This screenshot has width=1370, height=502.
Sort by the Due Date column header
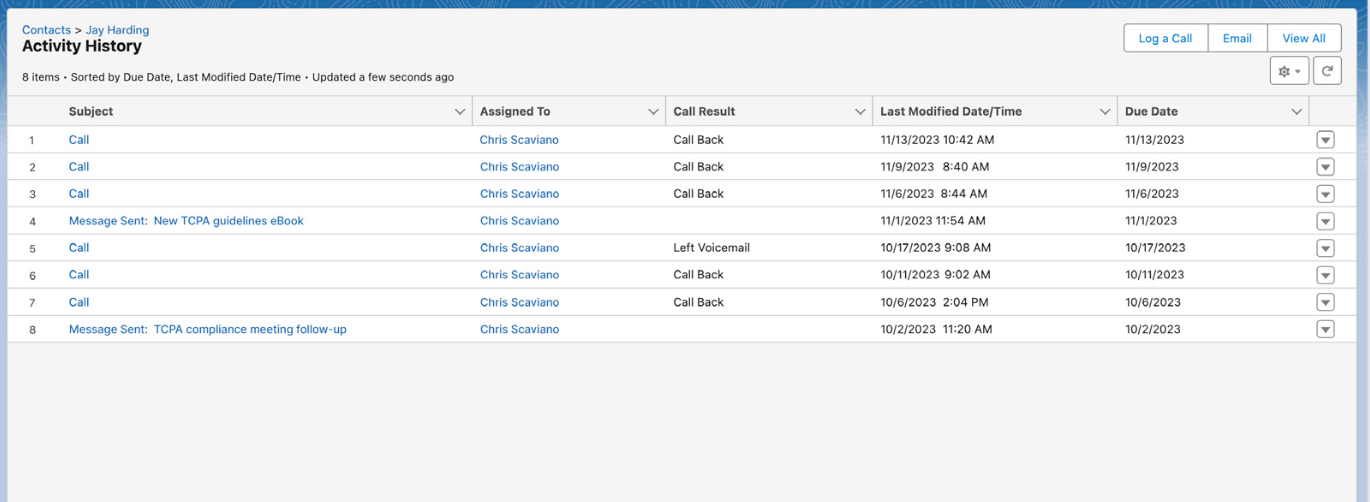click(x=1151, y=112)
